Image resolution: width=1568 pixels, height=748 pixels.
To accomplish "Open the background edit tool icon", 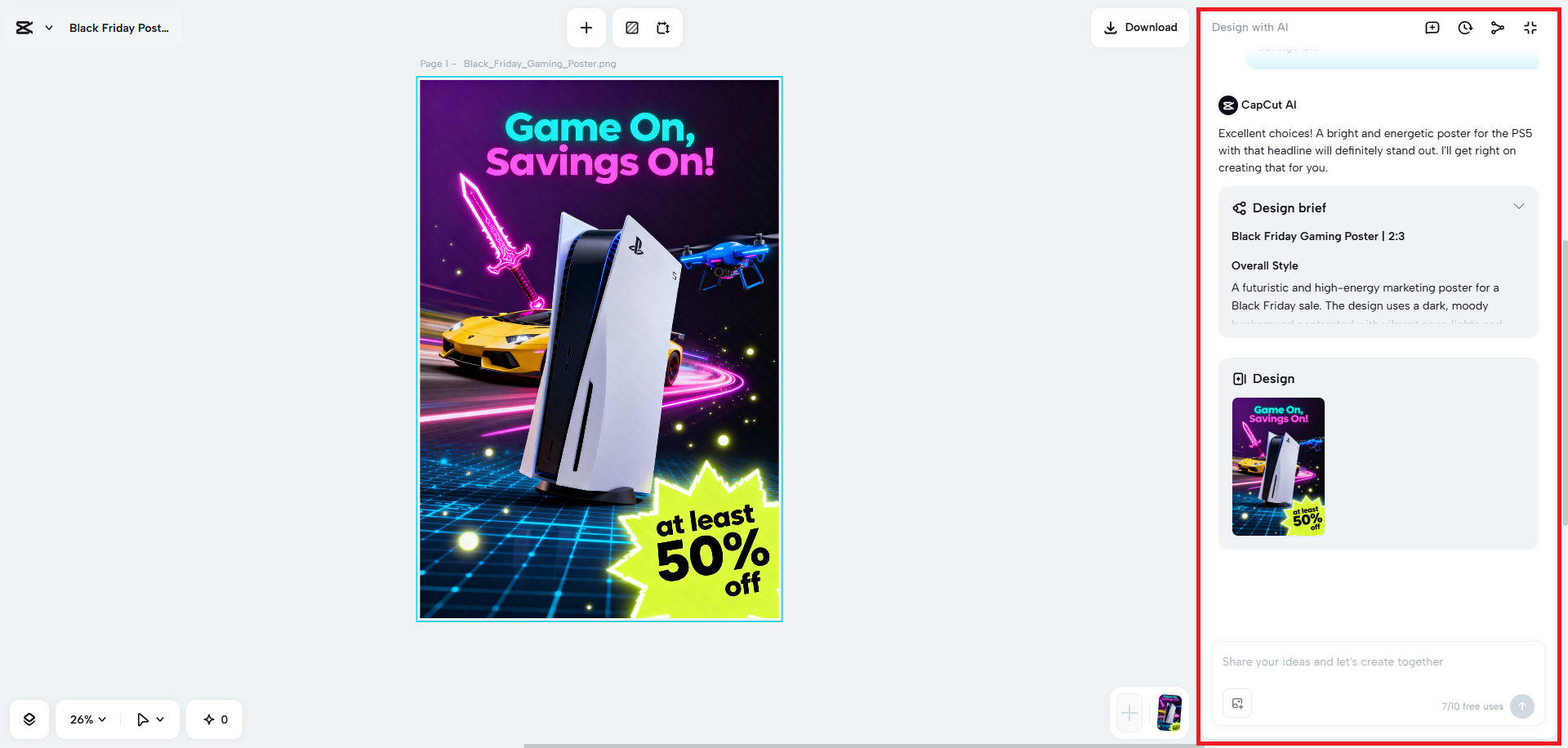I will coord(632,28).
